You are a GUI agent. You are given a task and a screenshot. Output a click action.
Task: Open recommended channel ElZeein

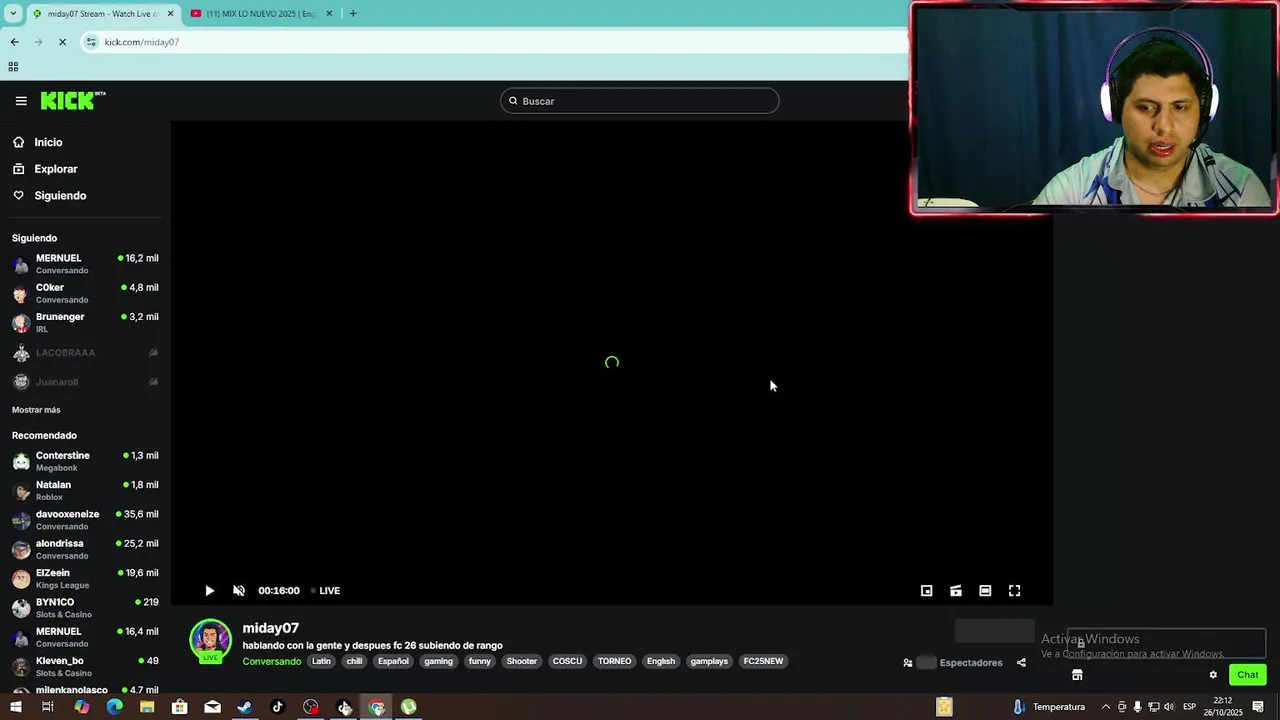click(x=85, y=578)
